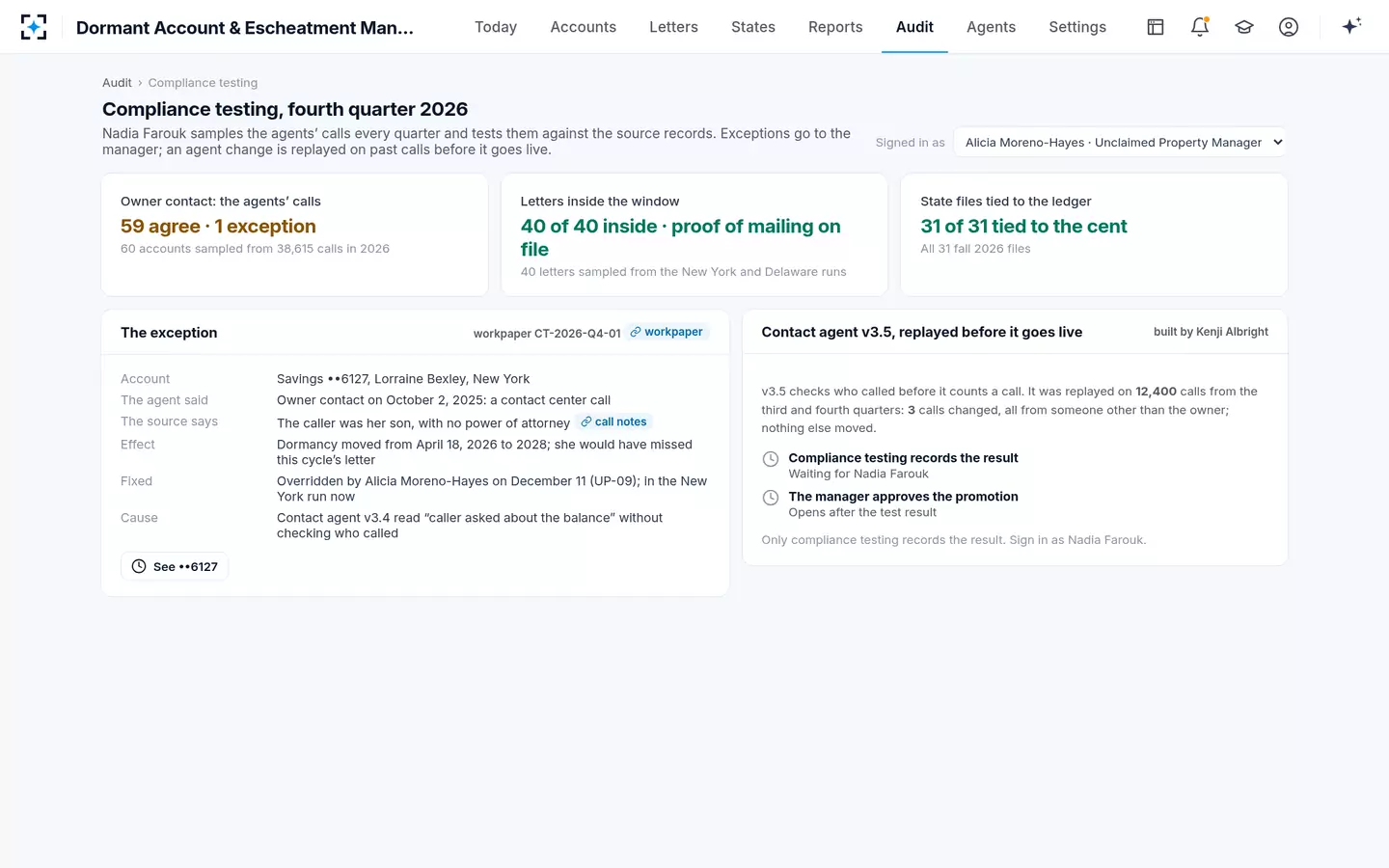
Task: Go to the Today tab
Action: (x=496, y=27)
